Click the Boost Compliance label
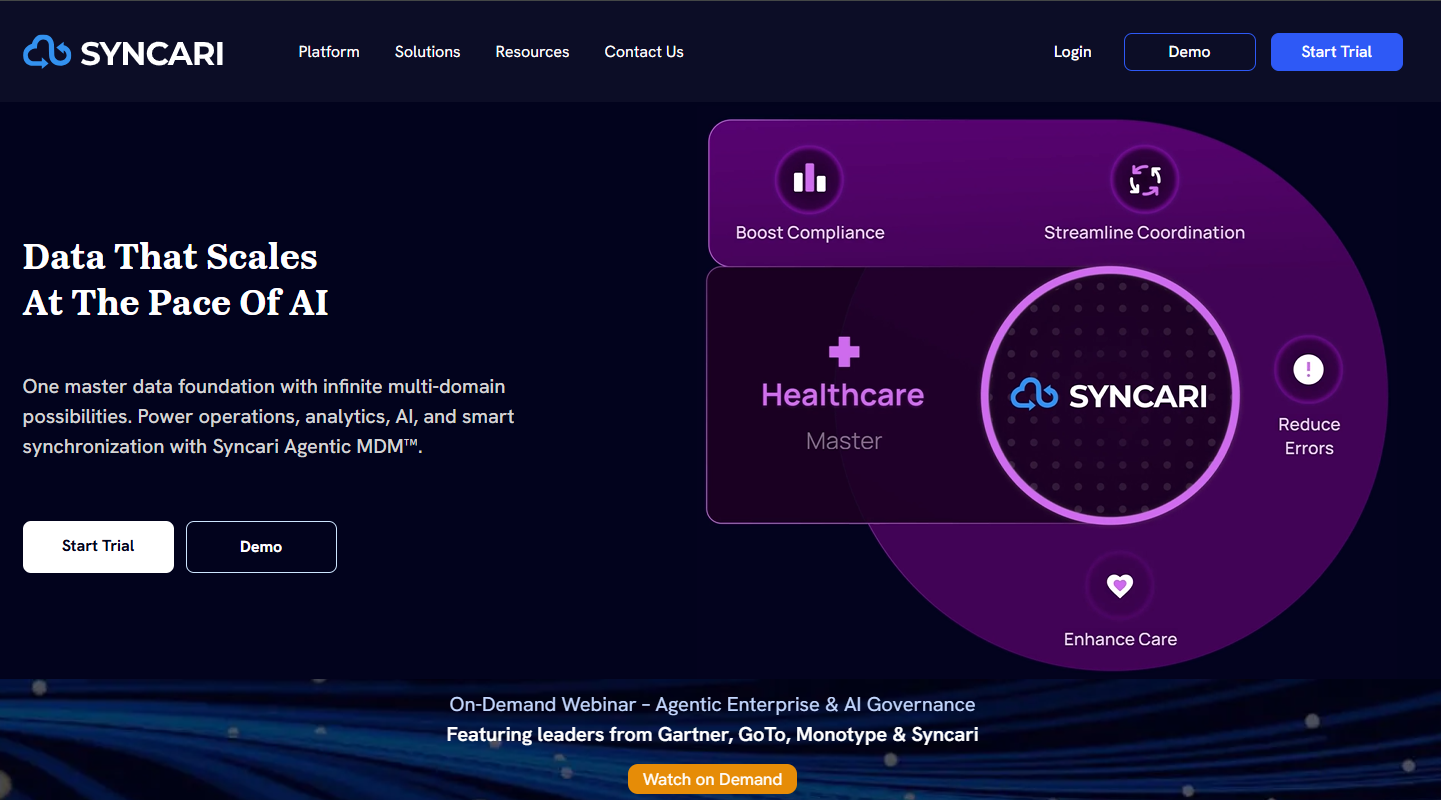This screenshot has height=800, width=1441. [x=810, y=233]
